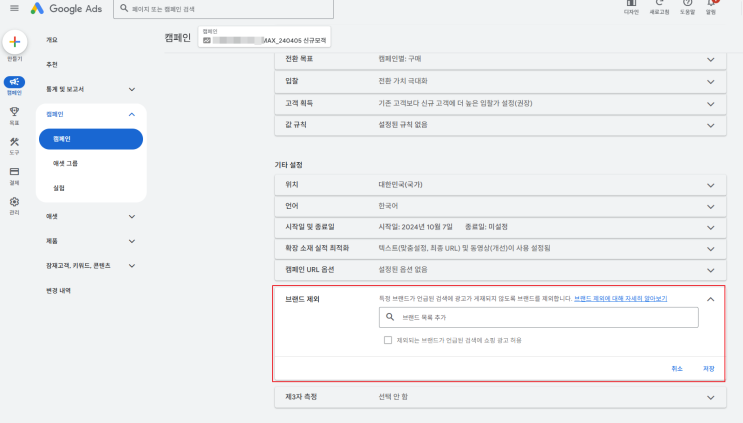The image size is (743, 423).
Task: Click the magnifier in top search bar
Action: coord(124,8)
